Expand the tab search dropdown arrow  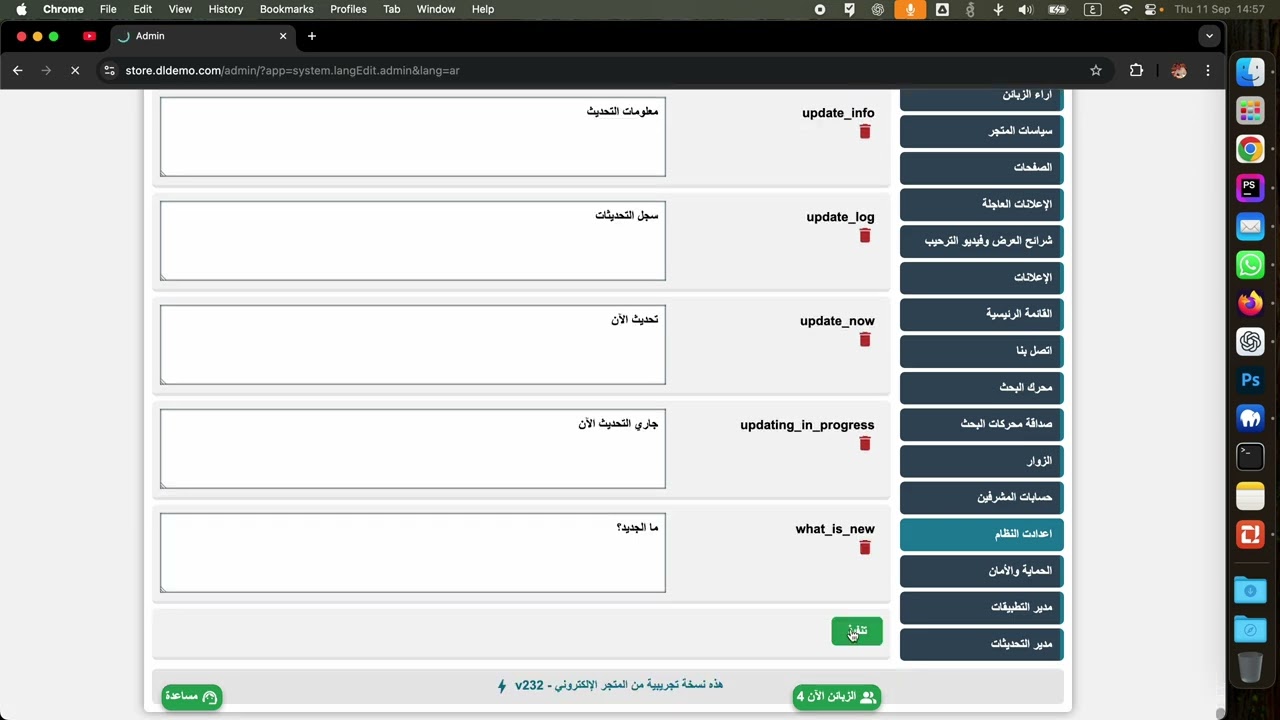click(x=1209, y=36)
